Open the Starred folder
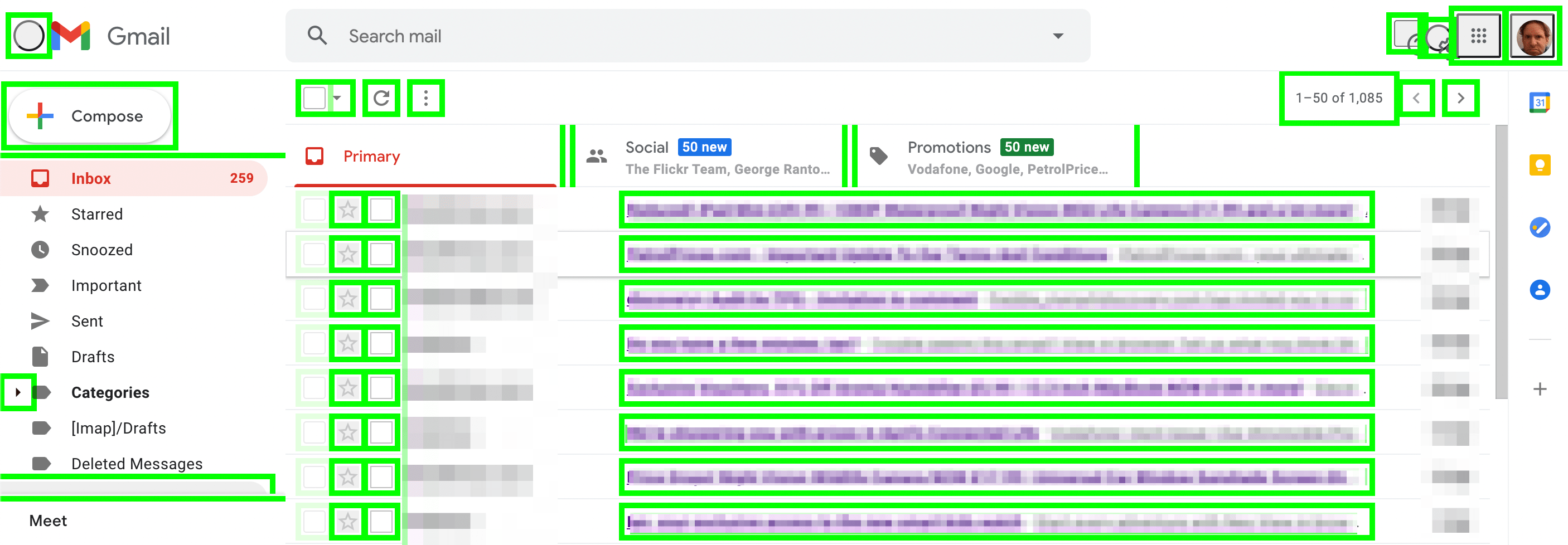This screenshot has height=545, width=1568. (134, 214)
